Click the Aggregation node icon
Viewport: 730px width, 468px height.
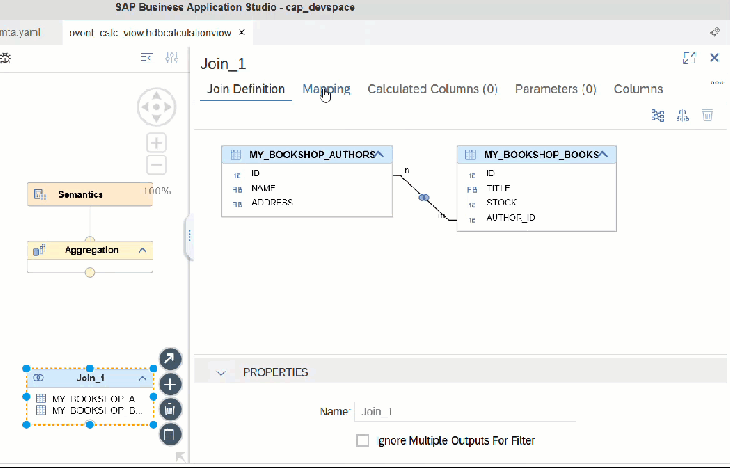point(39,251)
